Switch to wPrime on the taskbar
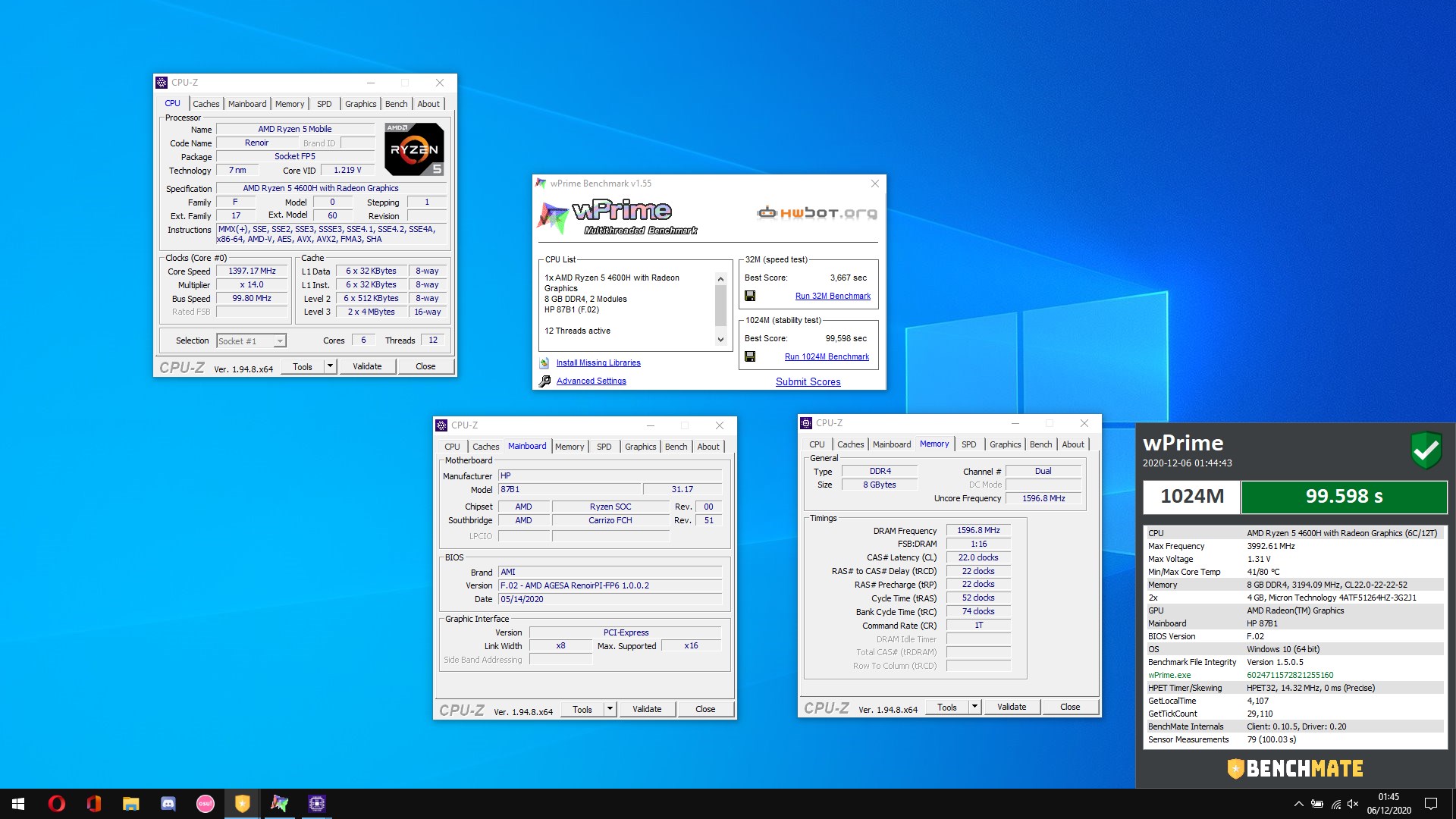Viewport: 1456px width, 819px height. pos(280,804)
